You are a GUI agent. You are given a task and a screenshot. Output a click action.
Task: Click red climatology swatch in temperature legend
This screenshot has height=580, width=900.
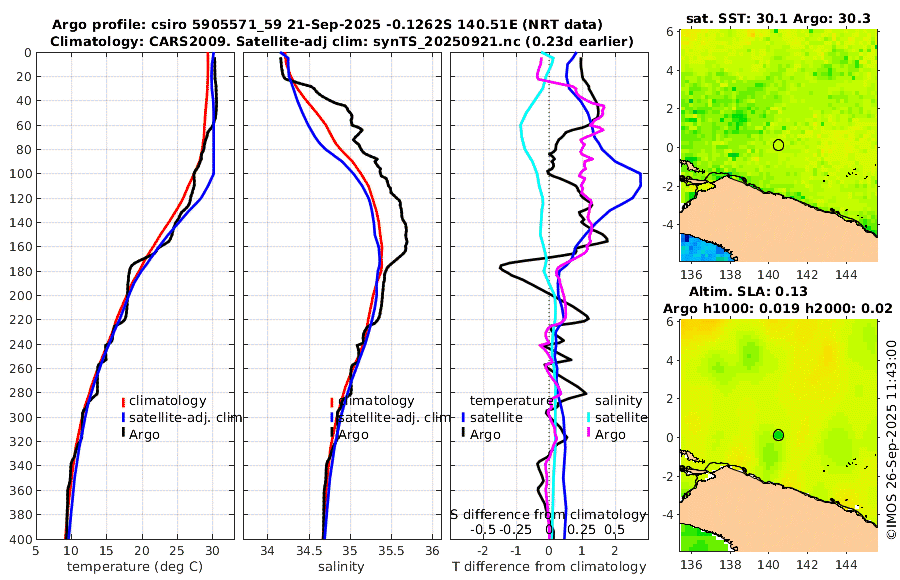(123, 401)
